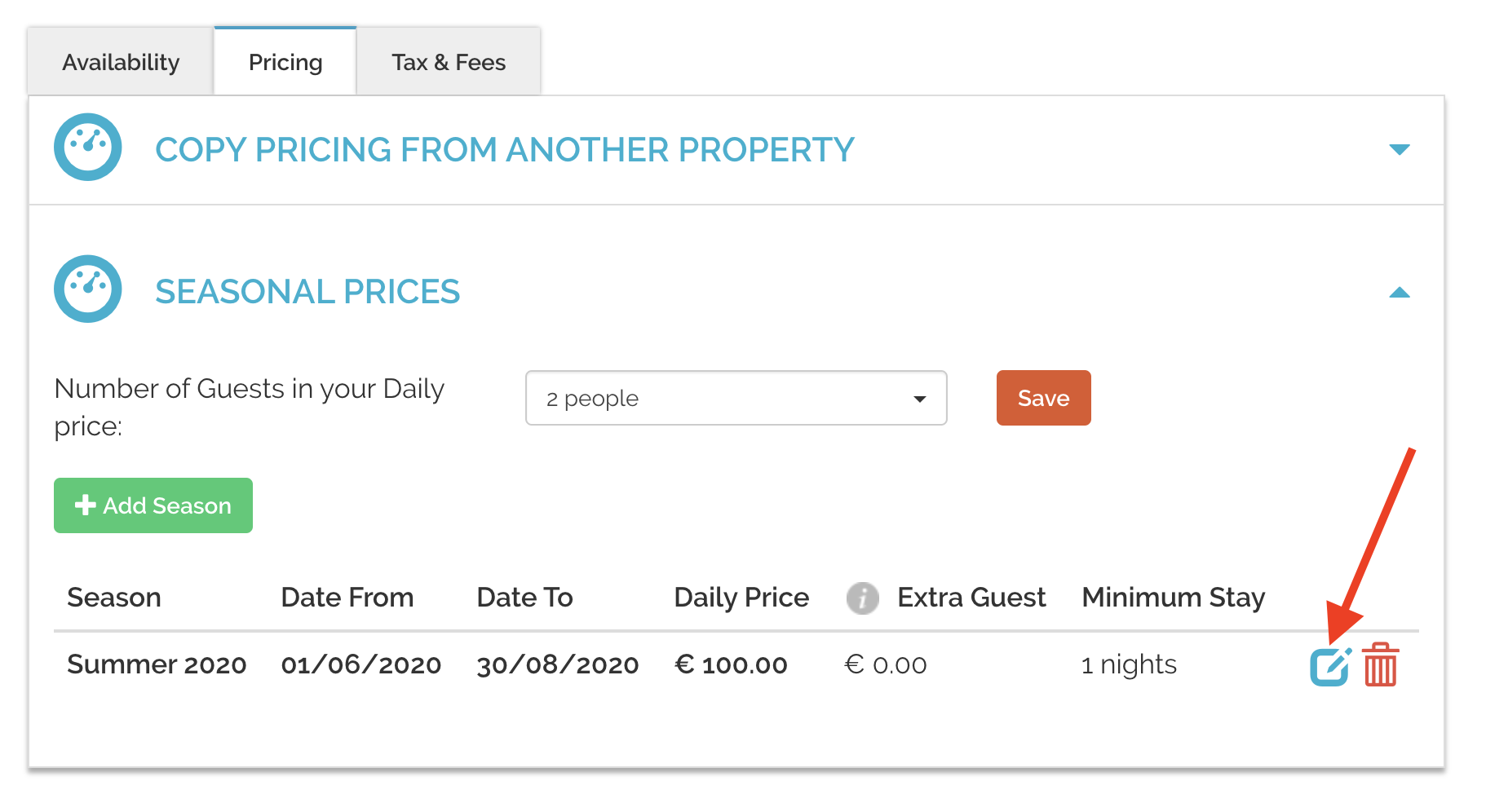Click the € 100.00 daily price value

[x=731, y=664]
